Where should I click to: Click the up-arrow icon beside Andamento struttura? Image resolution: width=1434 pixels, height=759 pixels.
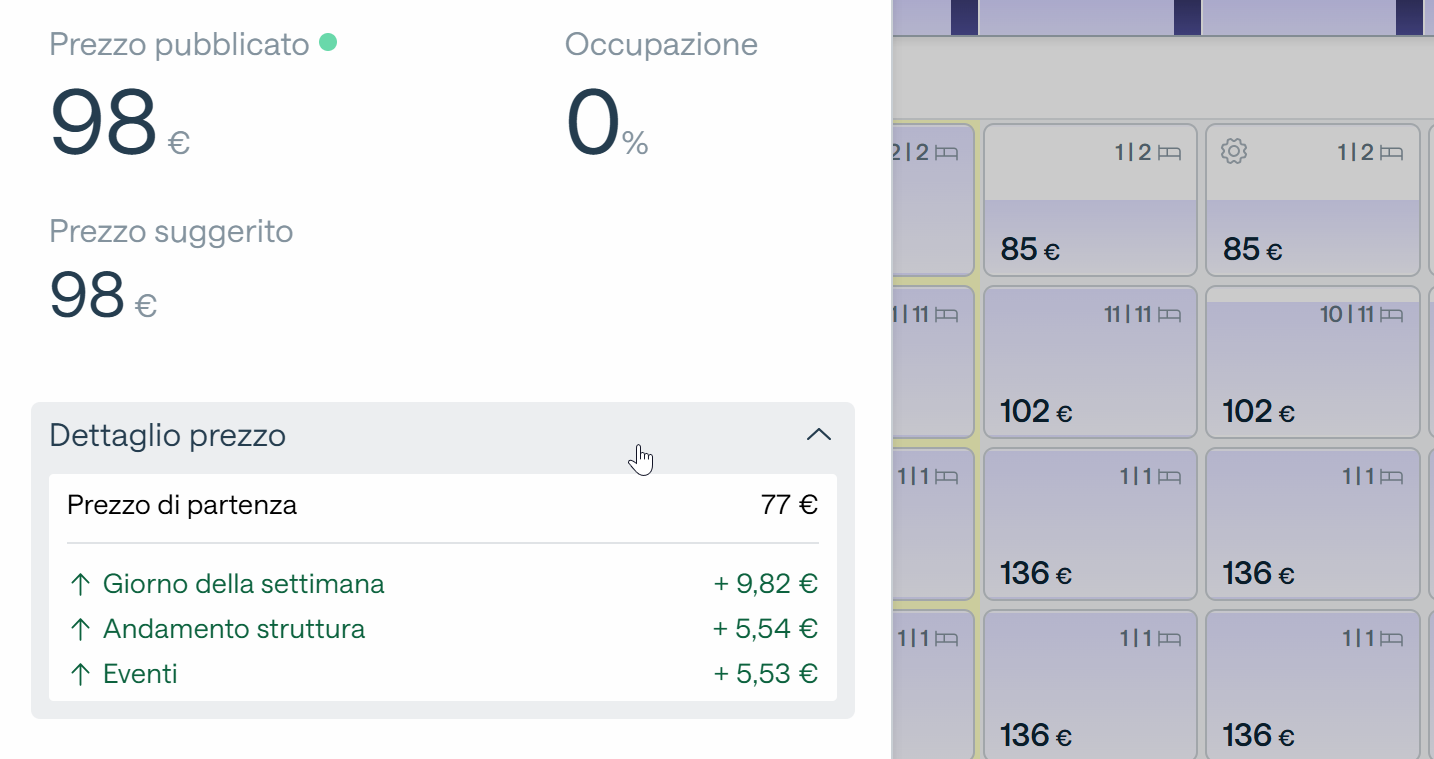(80, 630)
